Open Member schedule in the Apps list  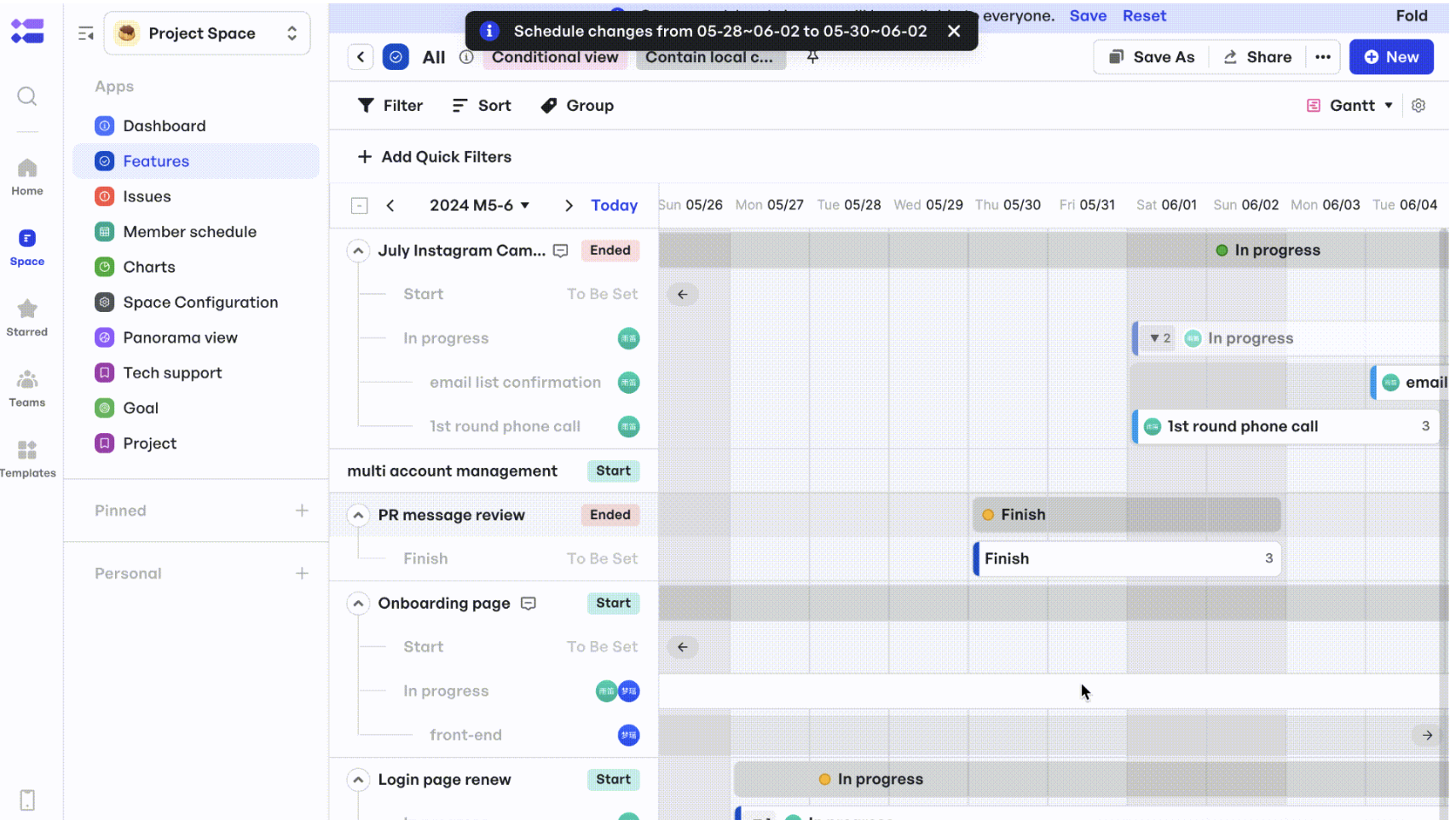189,232
